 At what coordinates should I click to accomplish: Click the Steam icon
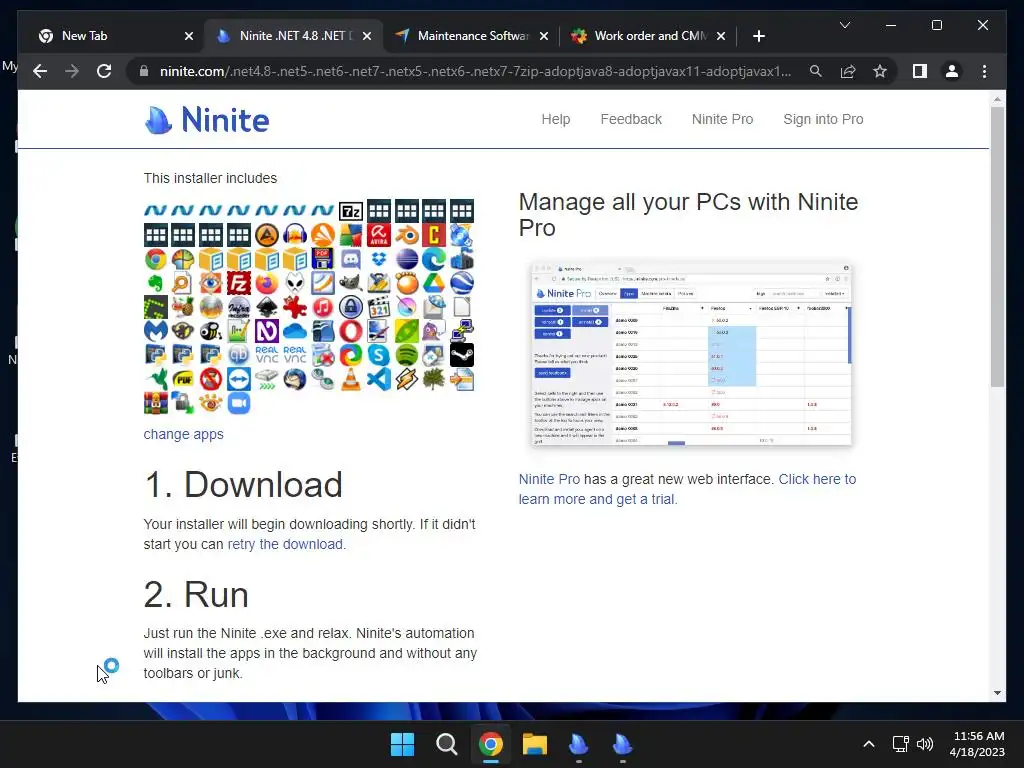(x=462, y=355)
